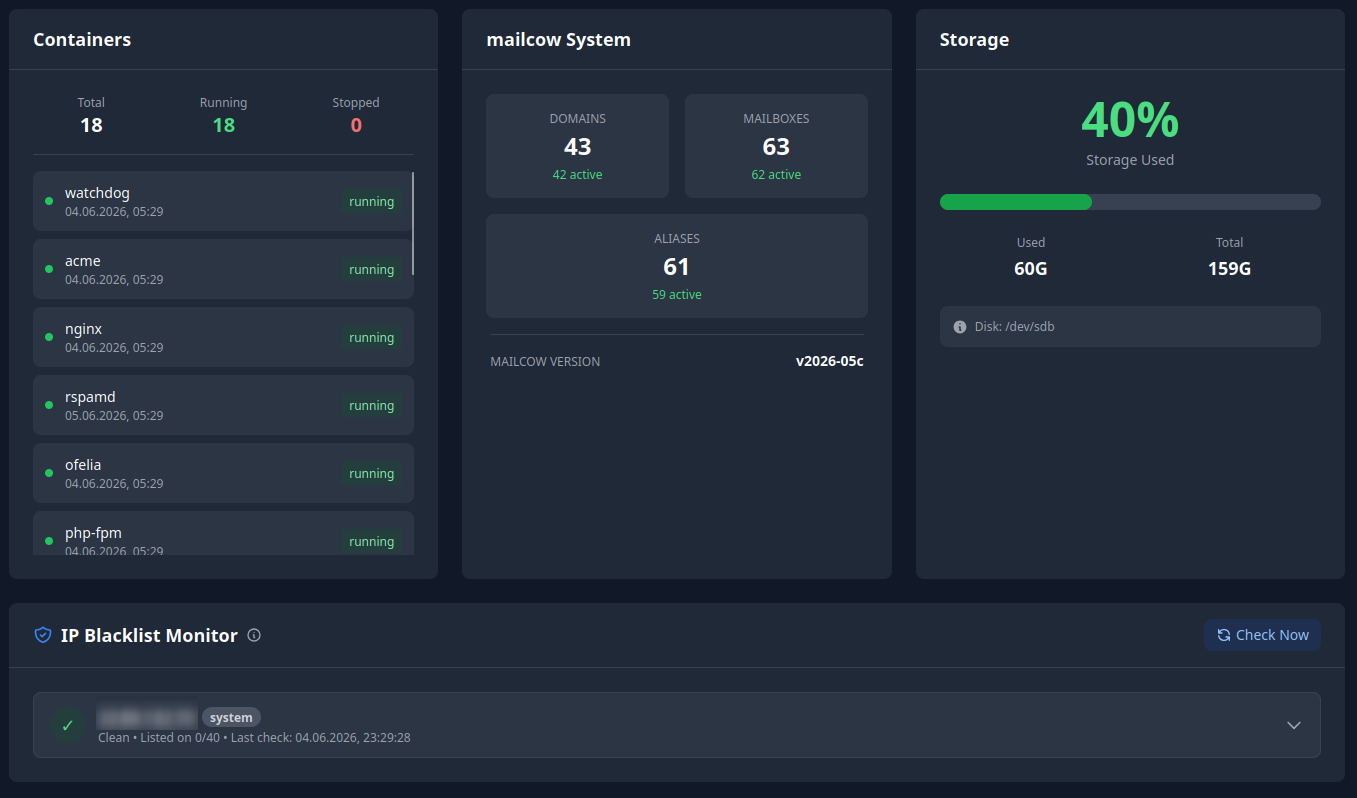The width and height of the screenshot is (1357, 798).
Task: Click the storage usage progress bar
Action: click(1130, 202)
